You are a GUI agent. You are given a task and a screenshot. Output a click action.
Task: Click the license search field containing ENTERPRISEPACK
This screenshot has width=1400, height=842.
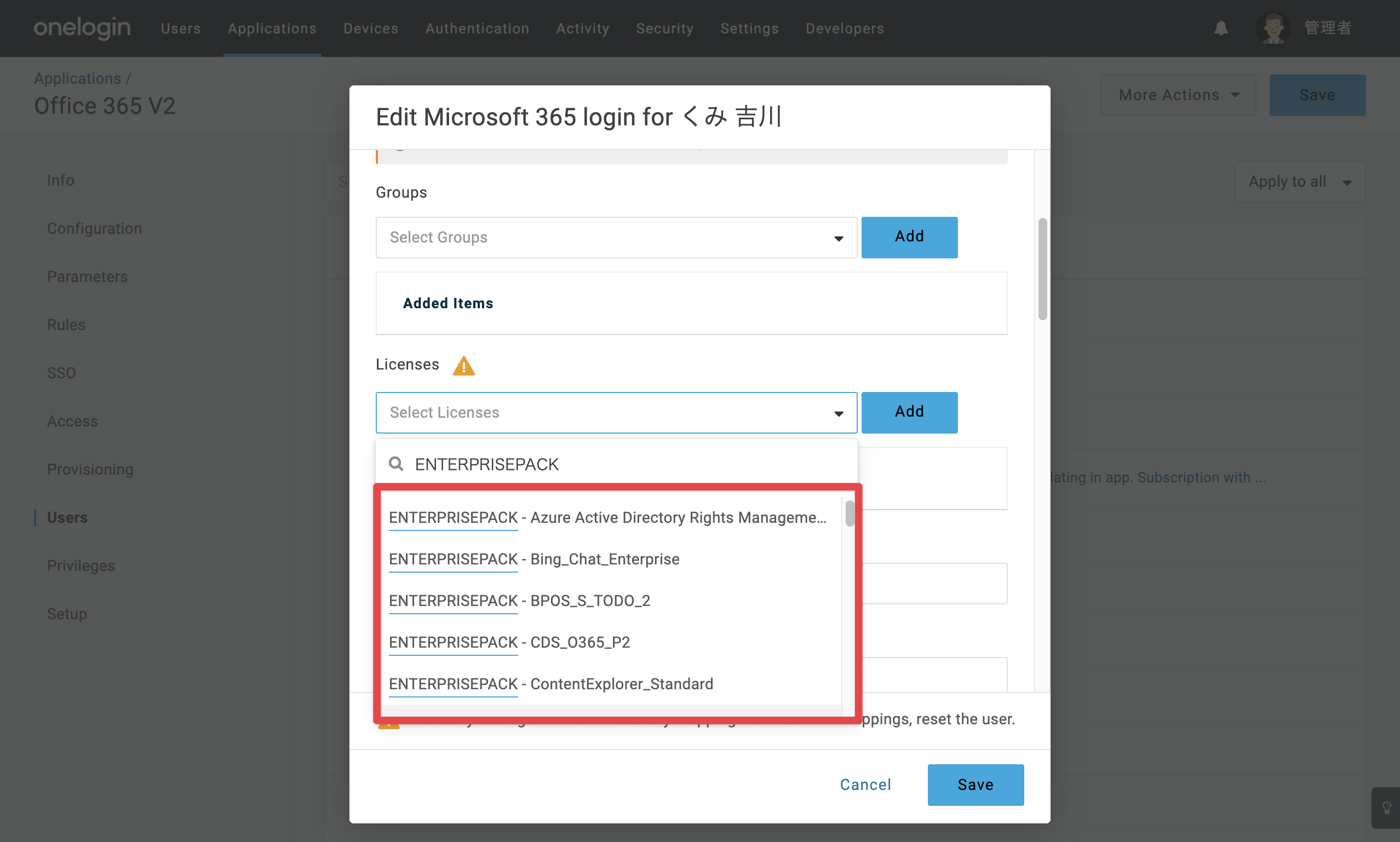click(616, 464)
